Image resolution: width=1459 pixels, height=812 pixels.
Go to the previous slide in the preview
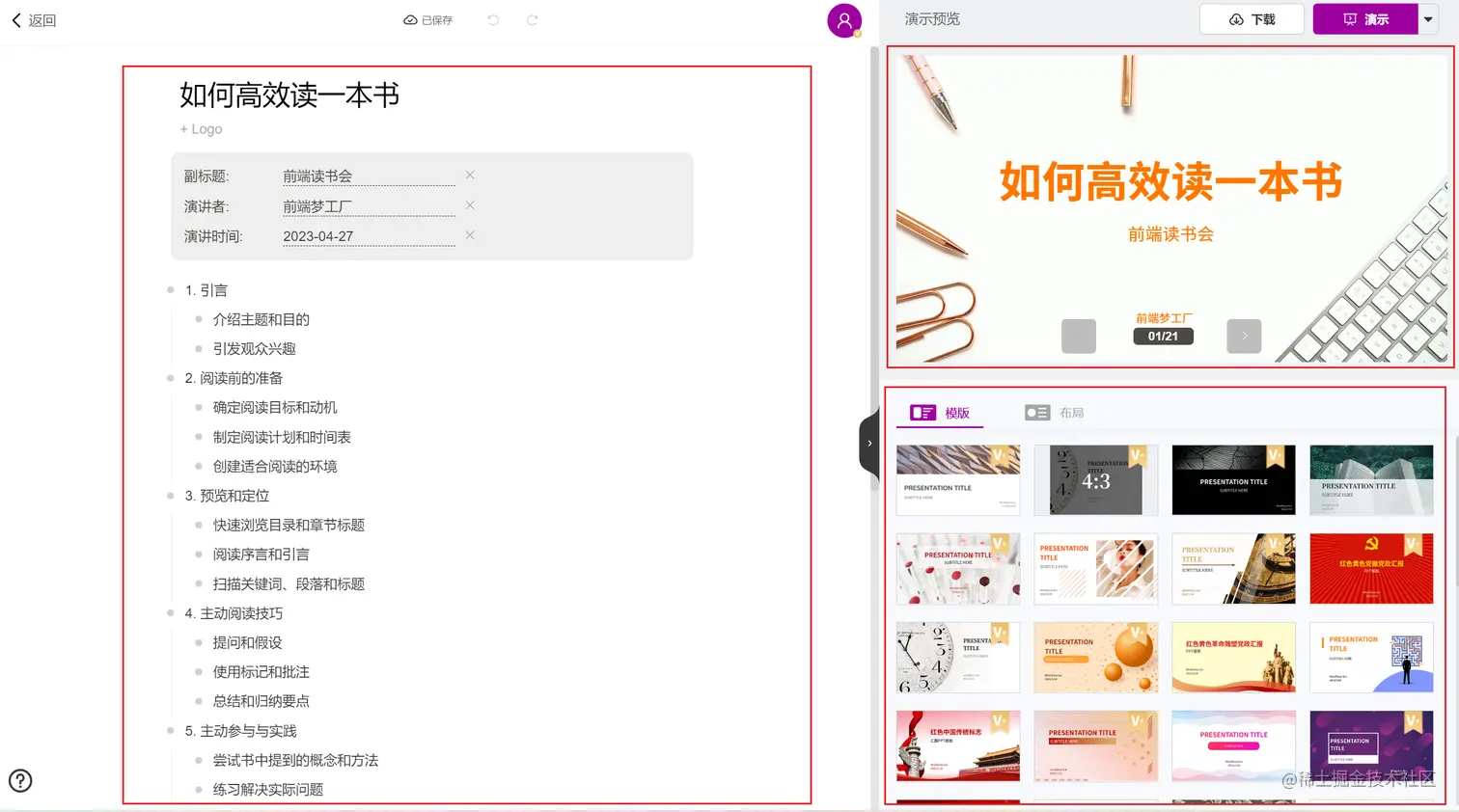click(x=1079, y=336)
